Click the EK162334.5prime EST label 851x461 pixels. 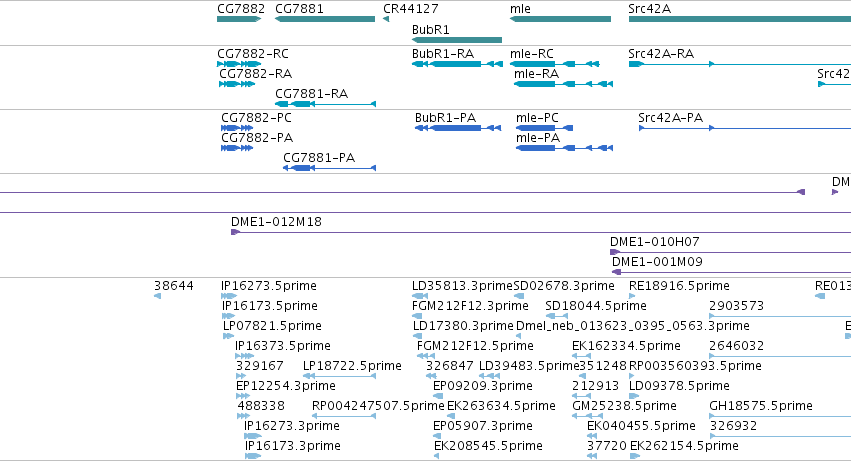626,346
